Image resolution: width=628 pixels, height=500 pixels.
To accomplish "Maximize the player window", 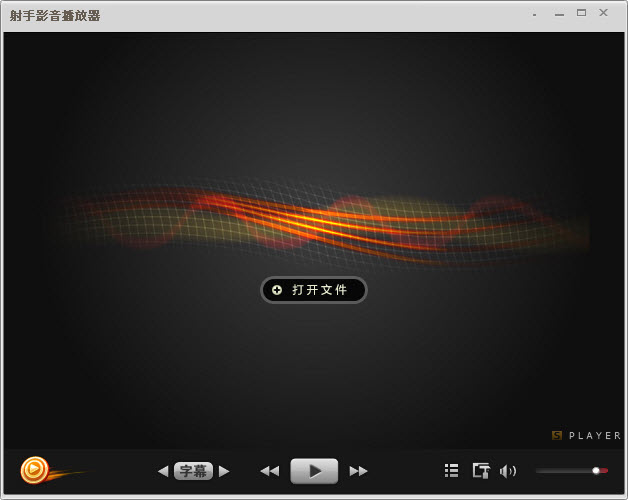I will (x=581, y=13).
